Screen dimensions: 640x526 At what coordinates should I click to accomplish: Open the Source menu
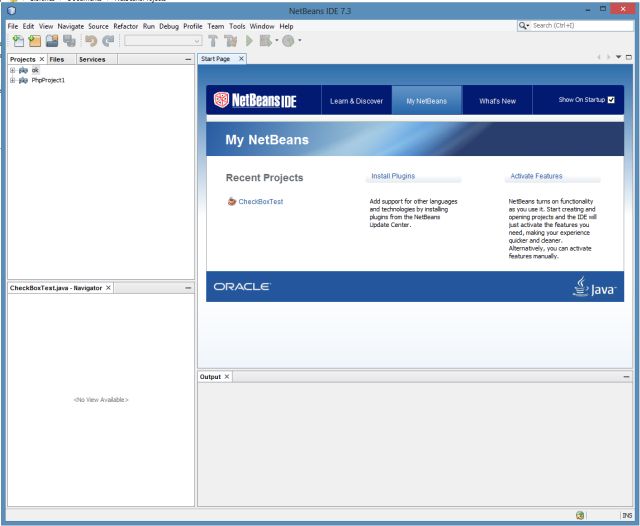[x=98, y=26]
